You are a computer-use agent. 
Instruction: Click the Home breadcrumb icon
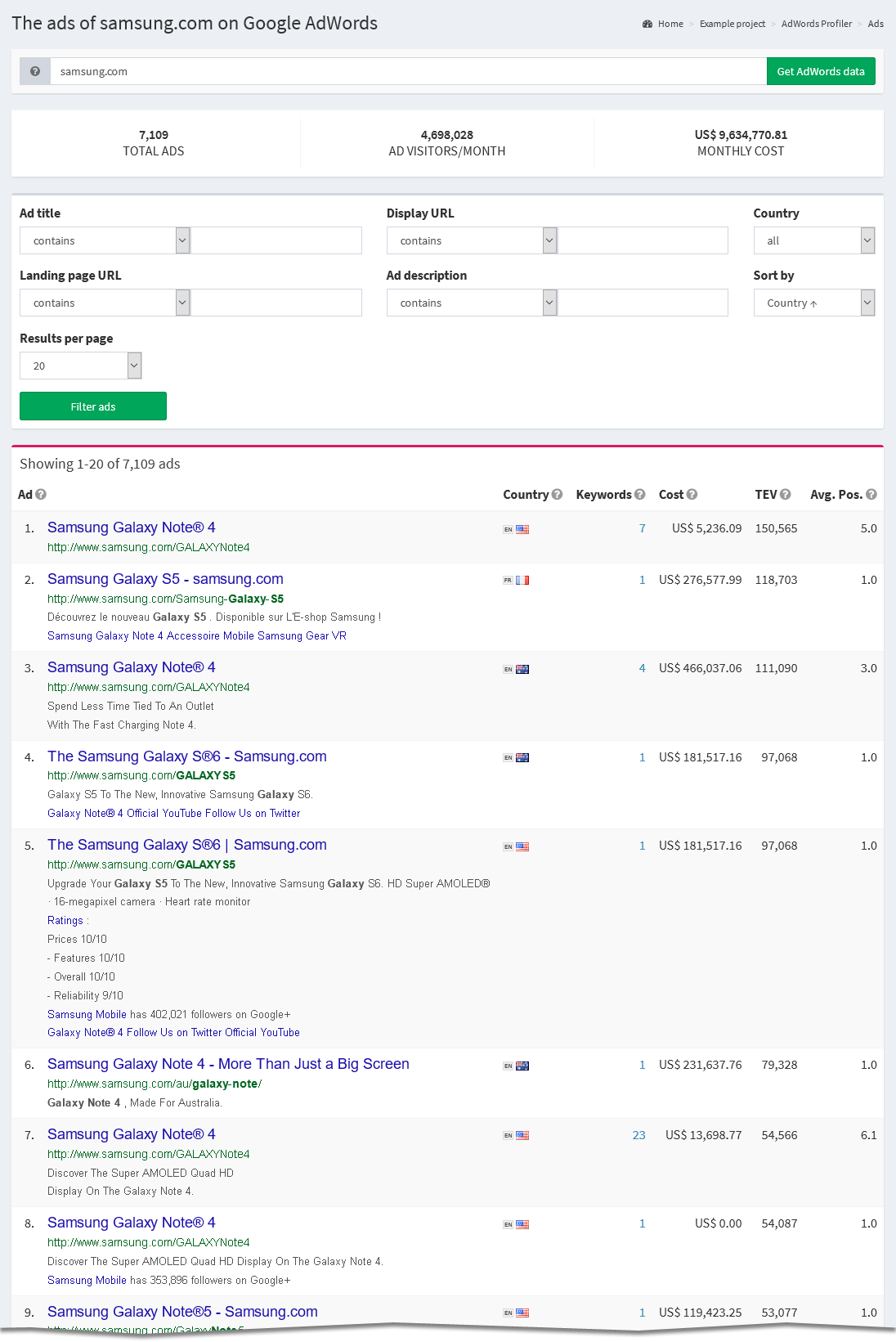647,24
